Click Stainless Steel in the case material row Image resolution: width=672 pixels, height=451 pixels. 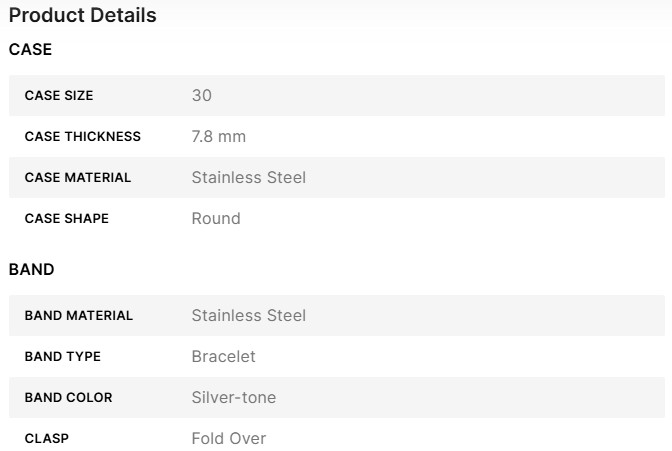[248, 178]
